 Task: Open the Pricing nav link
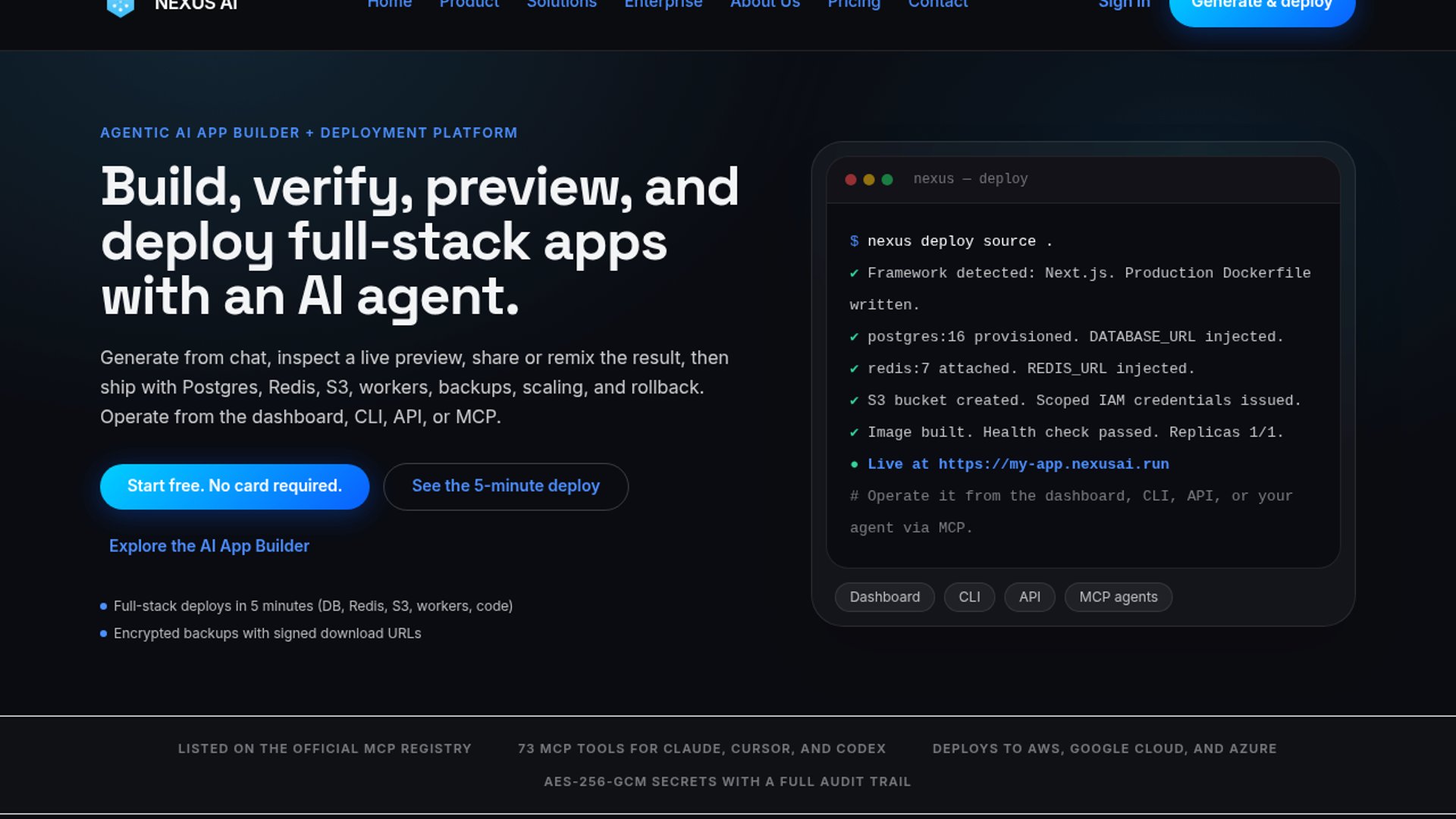tap(853, 4)
